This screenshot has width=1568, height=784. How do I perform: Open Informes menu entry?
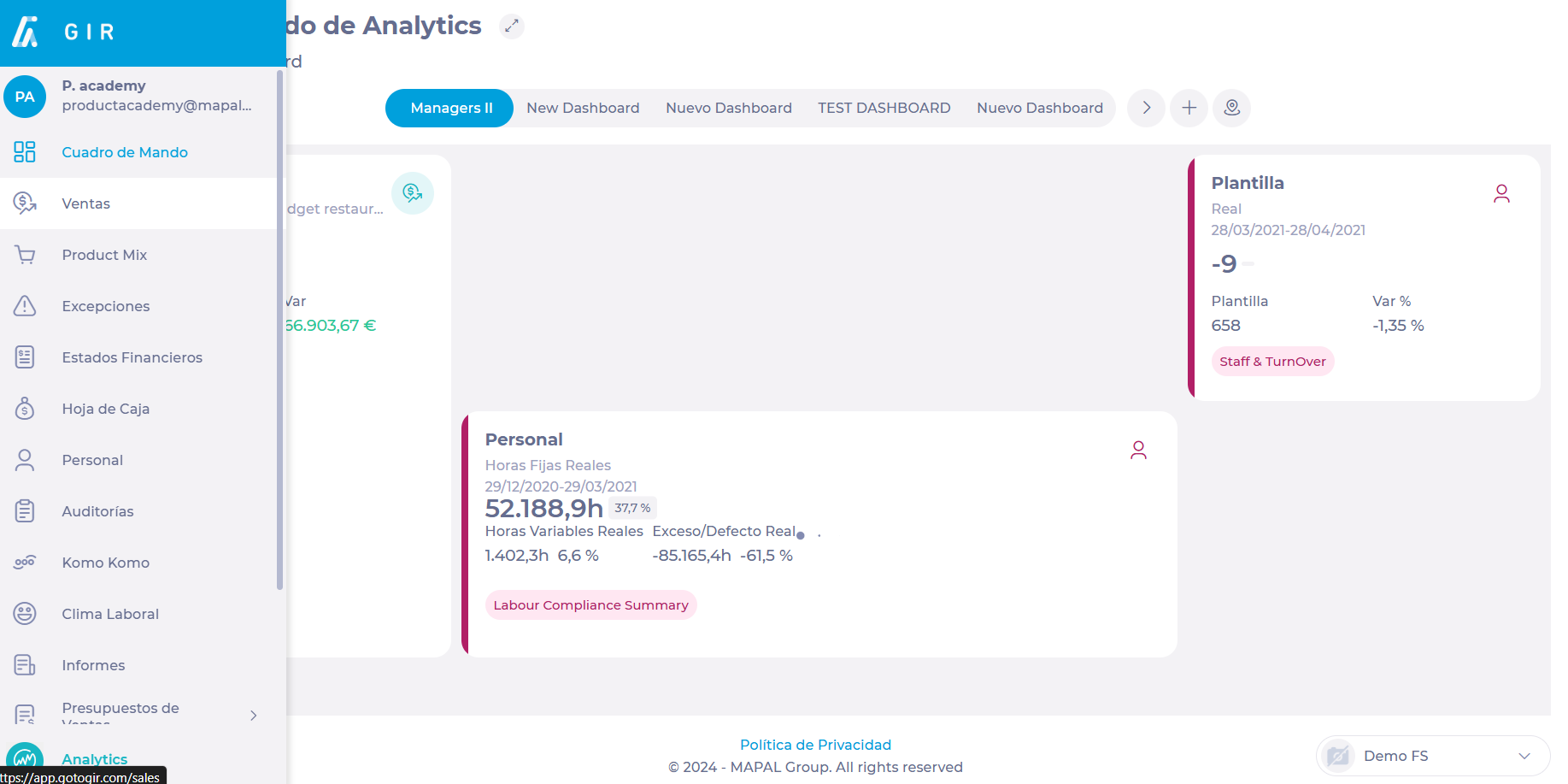coord(138,665)
